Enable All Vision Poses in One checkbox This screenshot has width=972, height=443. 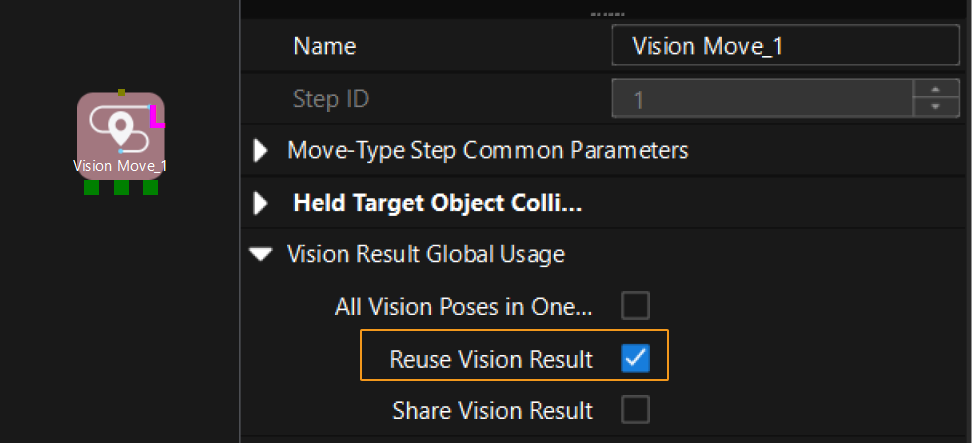coord(635,306)
